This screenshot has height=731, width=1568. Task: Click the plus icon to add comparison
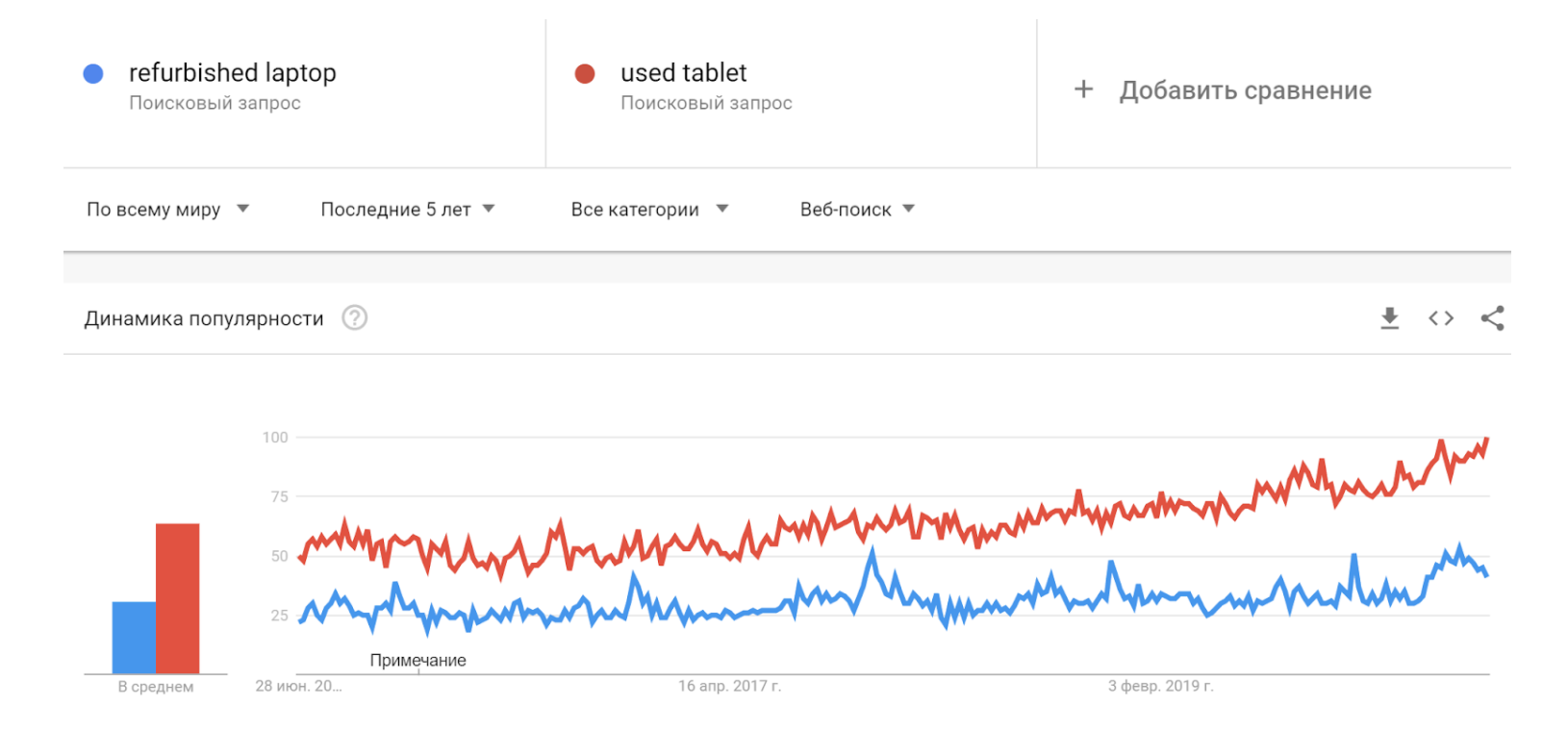coord(1084,89)
